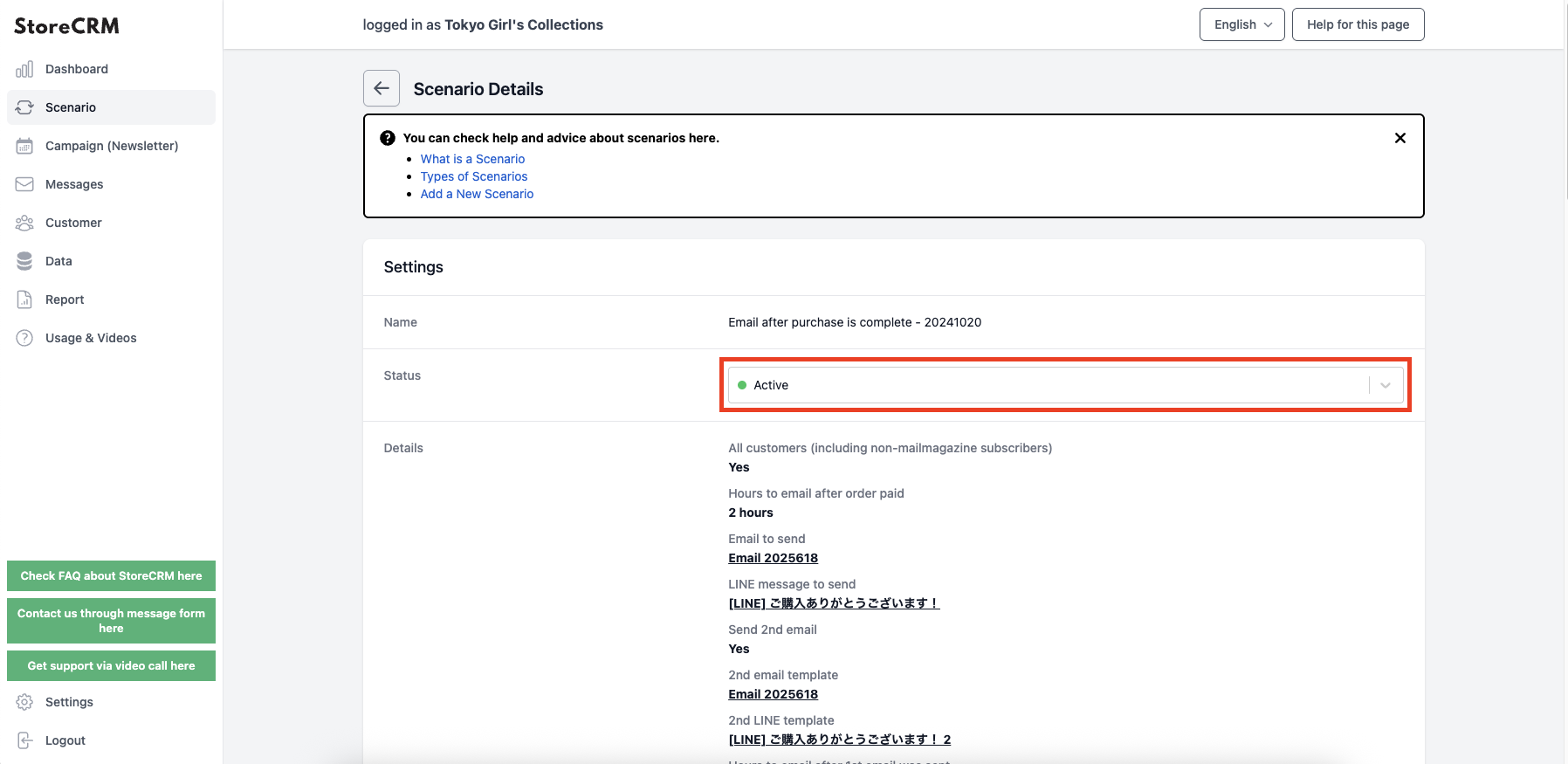Image resolution: width=1568 pixels, height=764 pixels.
Task: Click the Customer people icon
Action: tap(24, 223)
